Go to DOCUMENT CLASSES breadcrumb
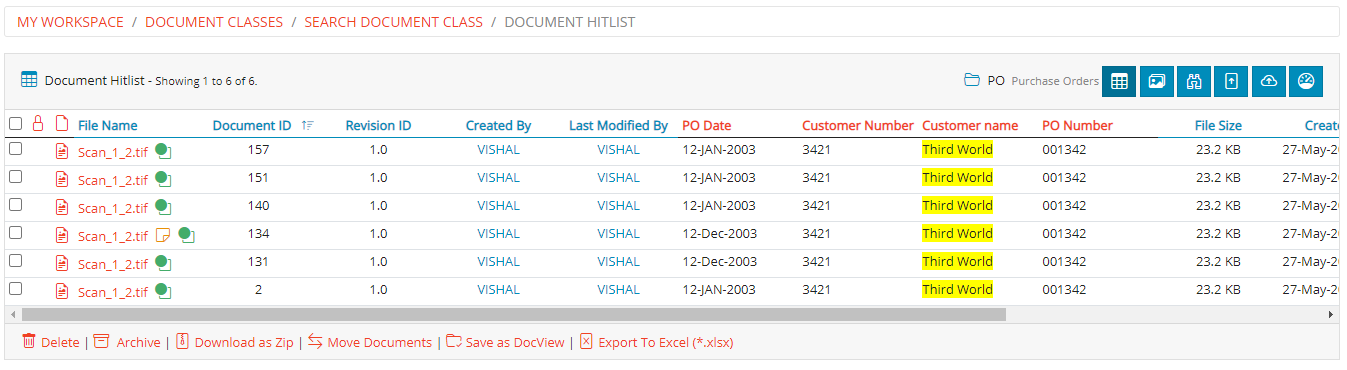Viewport: 1347px width, 370px height. tap(214, 22)
